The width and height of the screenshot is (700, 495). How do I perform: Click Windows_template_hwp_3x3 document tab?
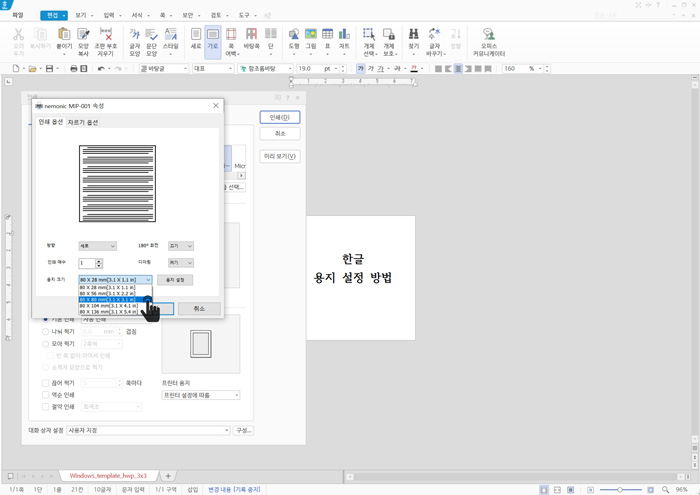[108, 476]
